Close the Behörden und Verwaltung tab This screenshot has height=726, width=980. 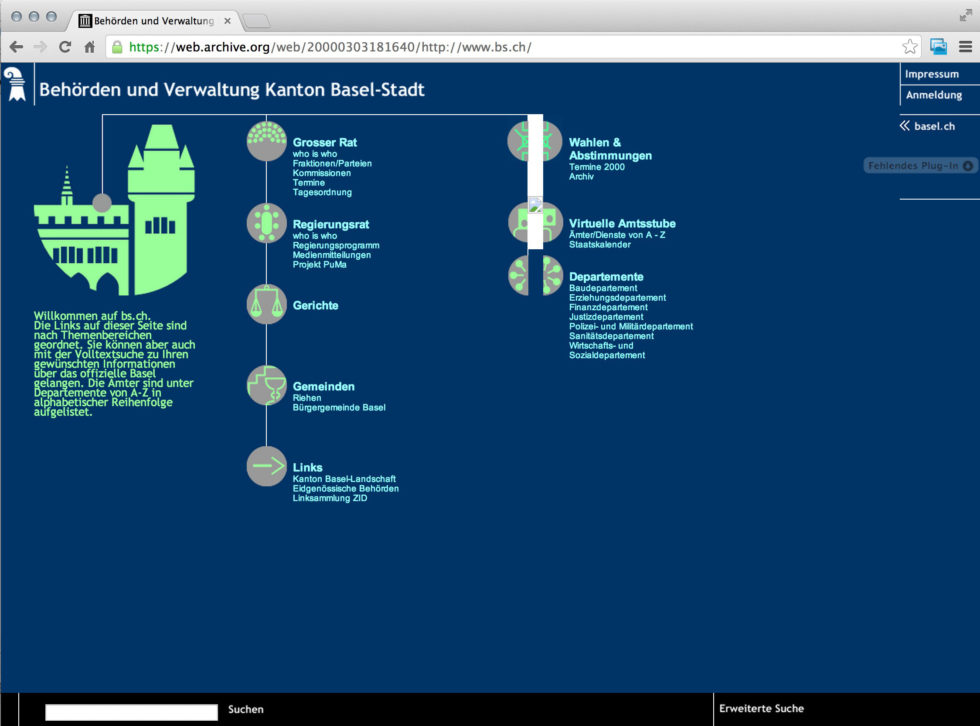point(228,21)
